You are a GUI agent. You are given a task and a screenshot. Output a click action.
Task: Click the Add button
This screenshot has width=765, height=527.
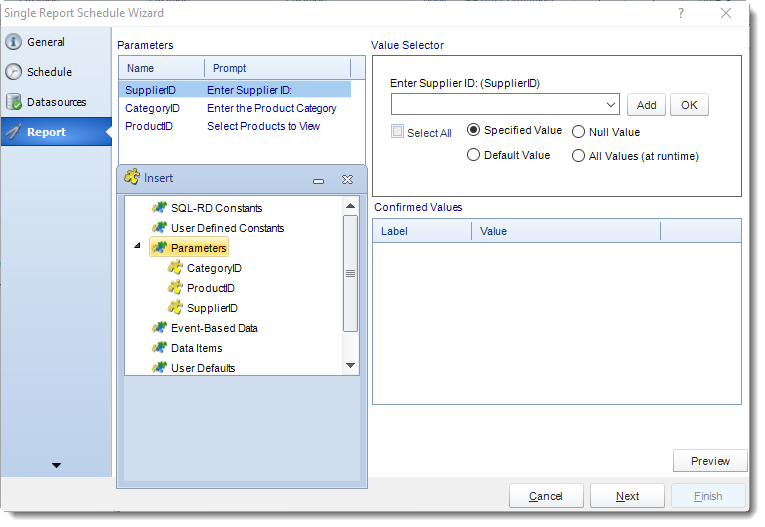(x=646, y=105)
